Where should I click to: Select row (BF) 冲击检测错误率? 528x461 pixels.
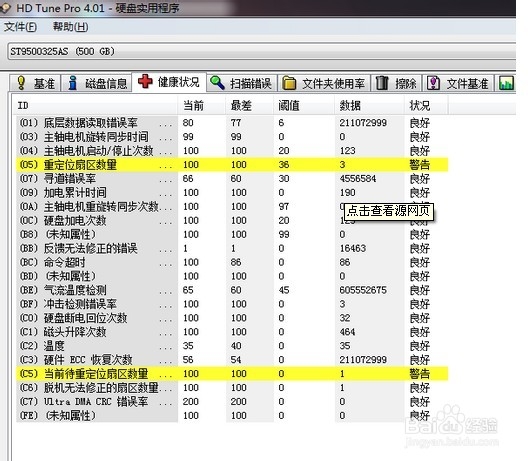(232, 304)
